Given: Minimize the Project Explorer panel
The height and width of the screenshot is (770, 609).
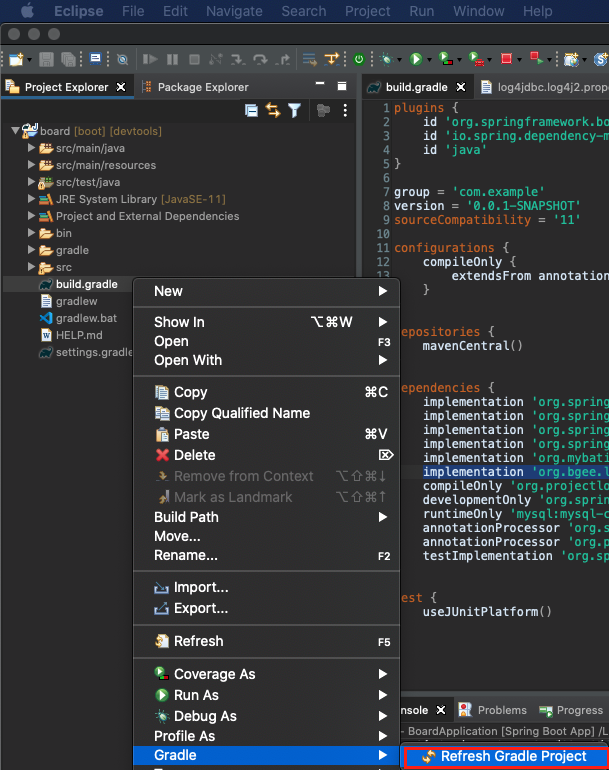Looking at the screenshot, I should (320, 84).
